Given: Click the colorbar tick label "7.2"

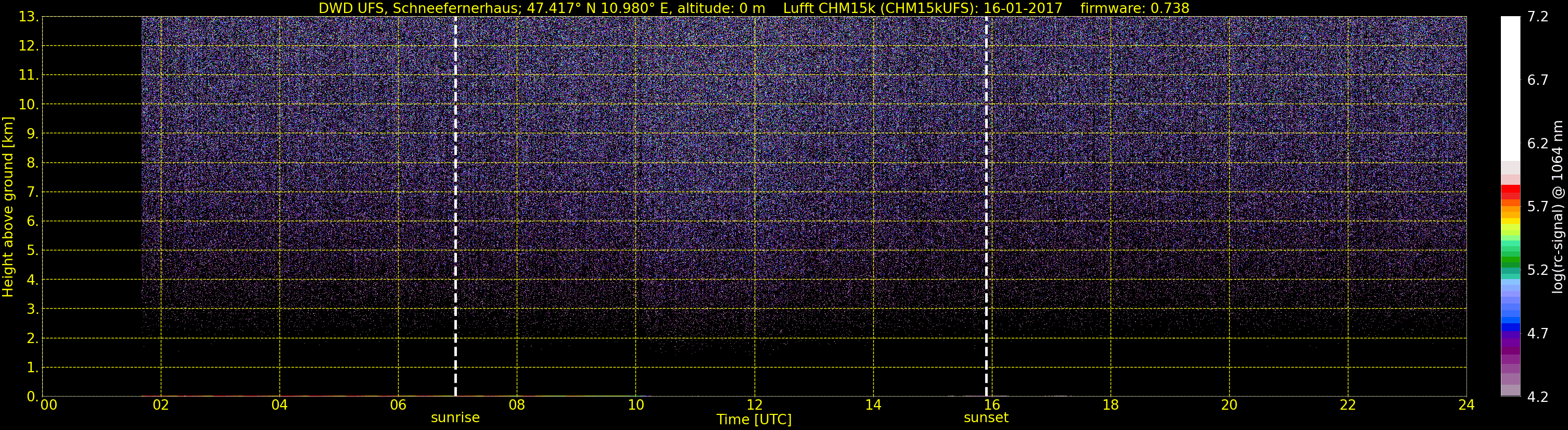Looking at the screenshot, I should pos(1538,17).
